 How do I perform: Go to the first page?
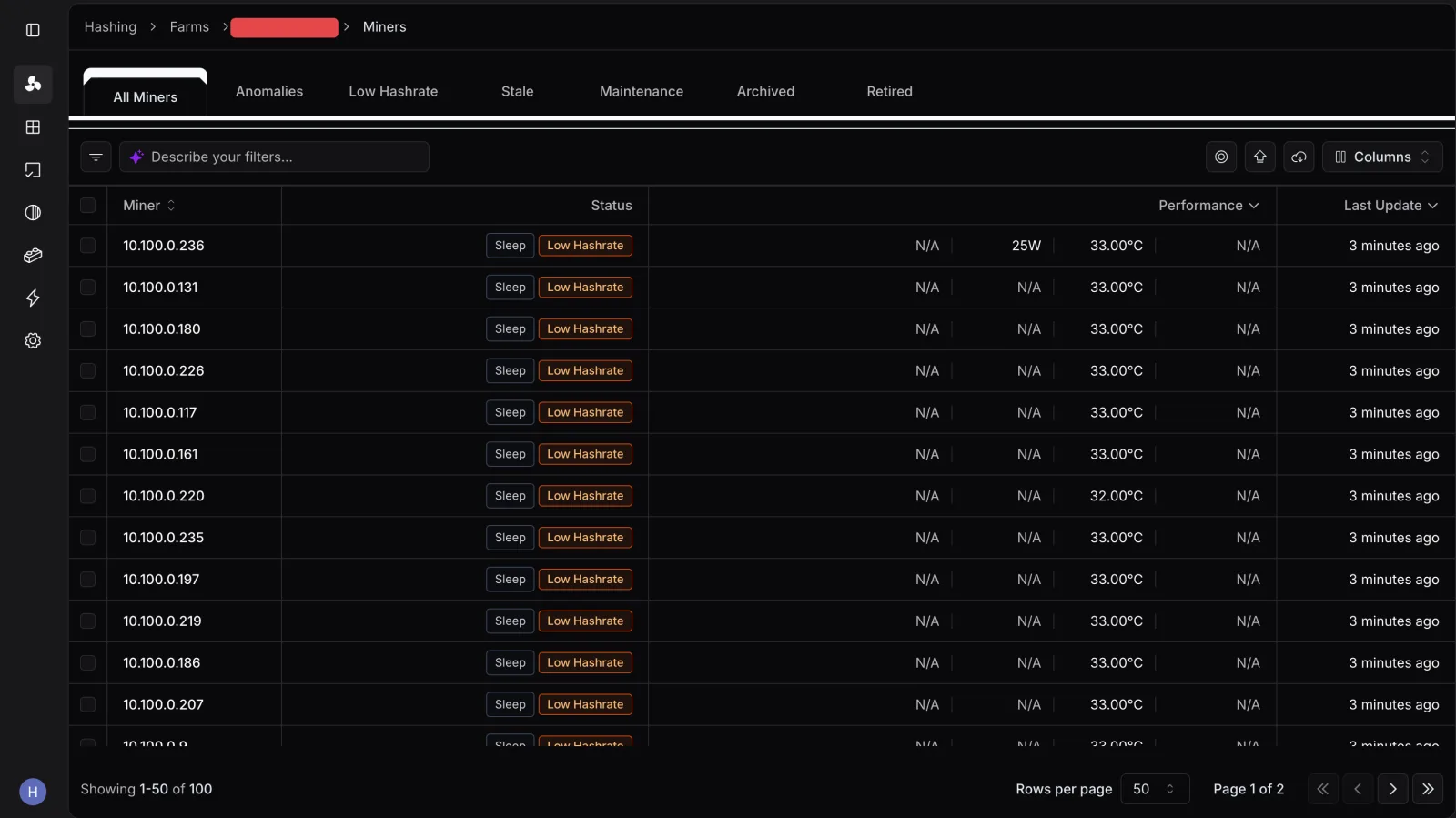(1323, 789)
